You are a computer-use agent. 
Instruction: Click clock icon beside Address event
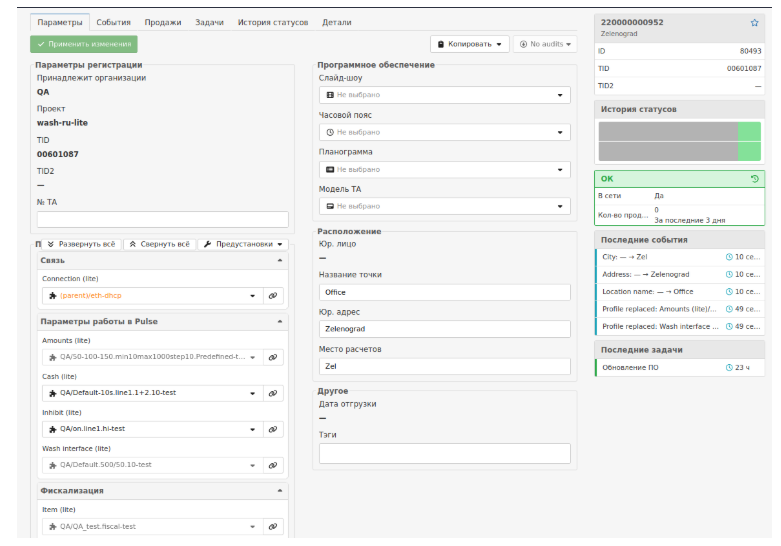729,274
